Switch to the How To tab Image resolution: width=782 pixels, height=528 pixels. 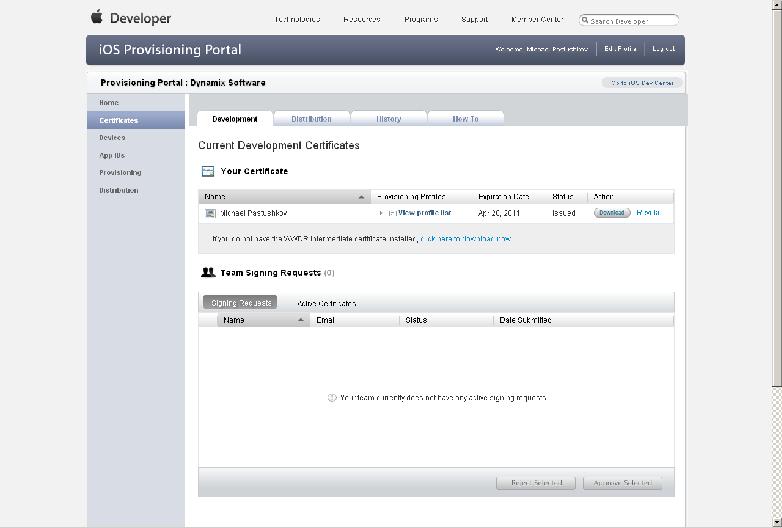pos(465,119)
